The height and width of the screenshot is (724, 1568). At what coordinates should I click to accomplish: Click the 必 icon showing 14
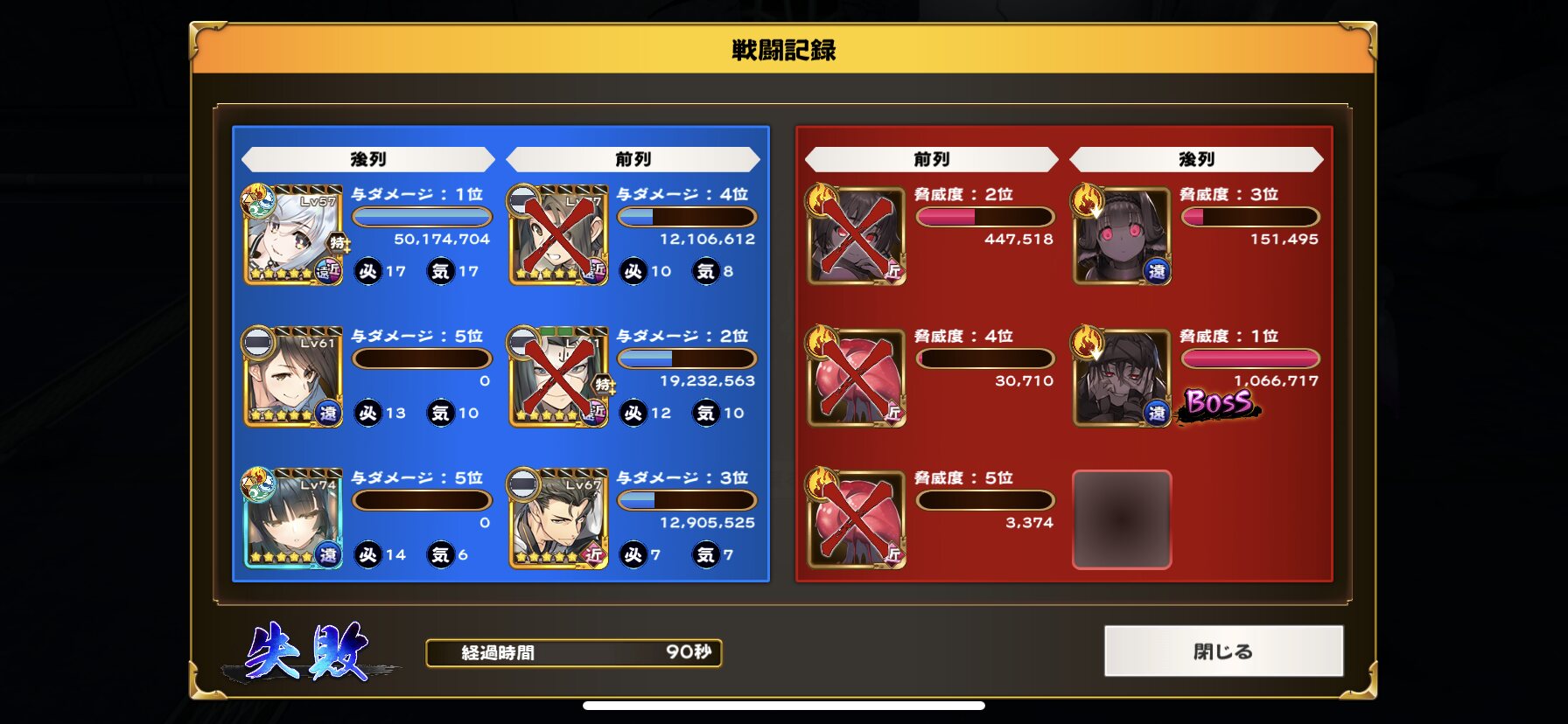[x=367, y=554]
